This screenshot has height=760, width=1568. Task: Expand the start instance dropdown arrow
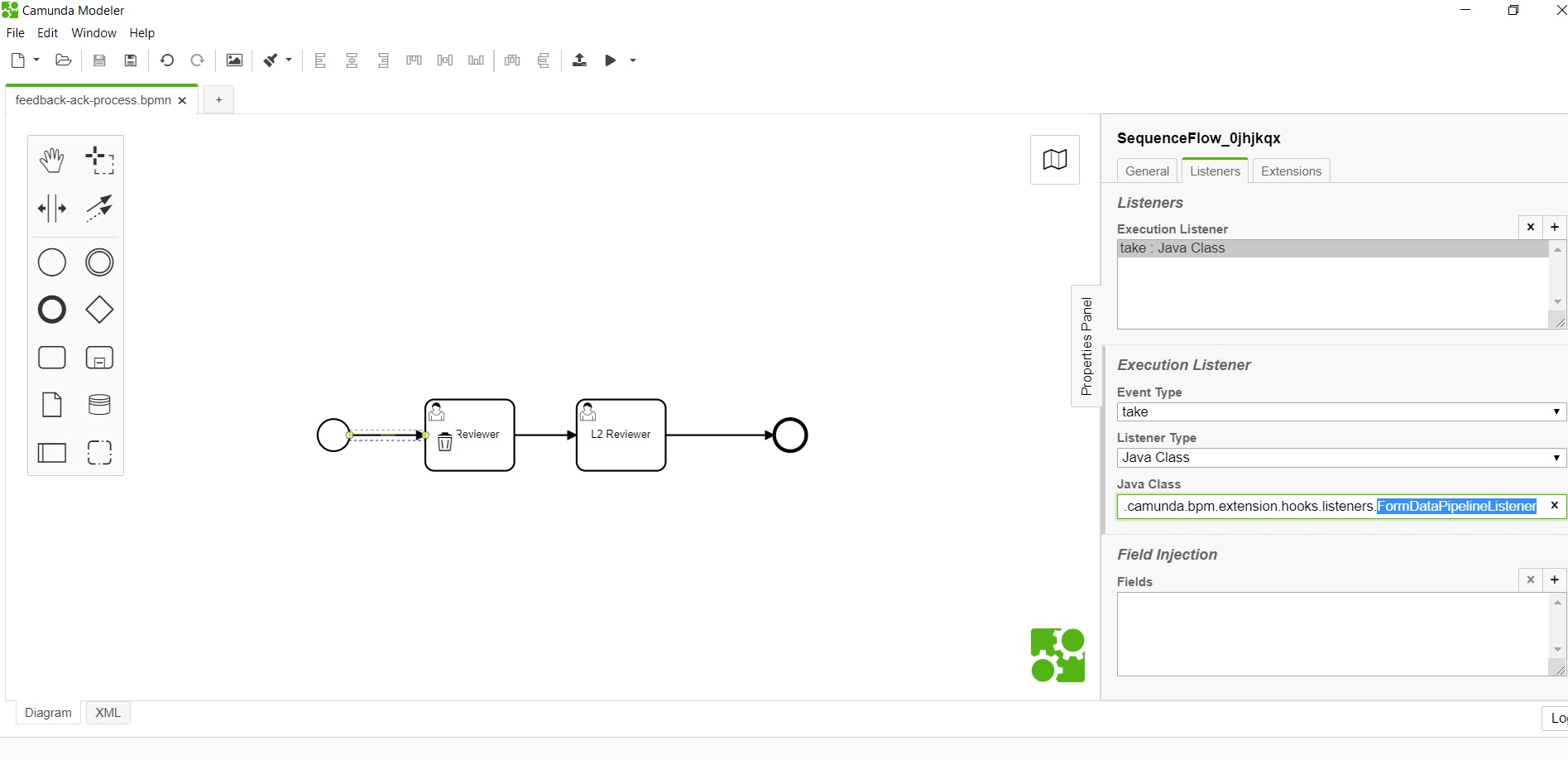[633, 60]
